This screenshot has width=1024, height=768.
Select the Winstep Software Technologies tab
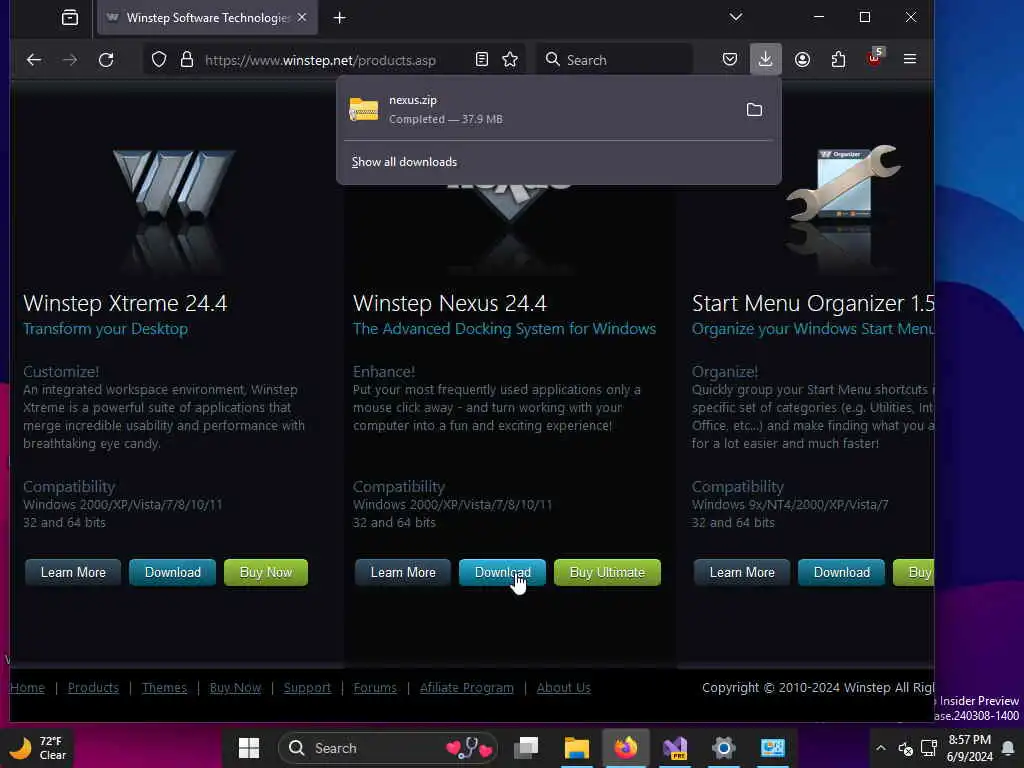tap(208, 18)
